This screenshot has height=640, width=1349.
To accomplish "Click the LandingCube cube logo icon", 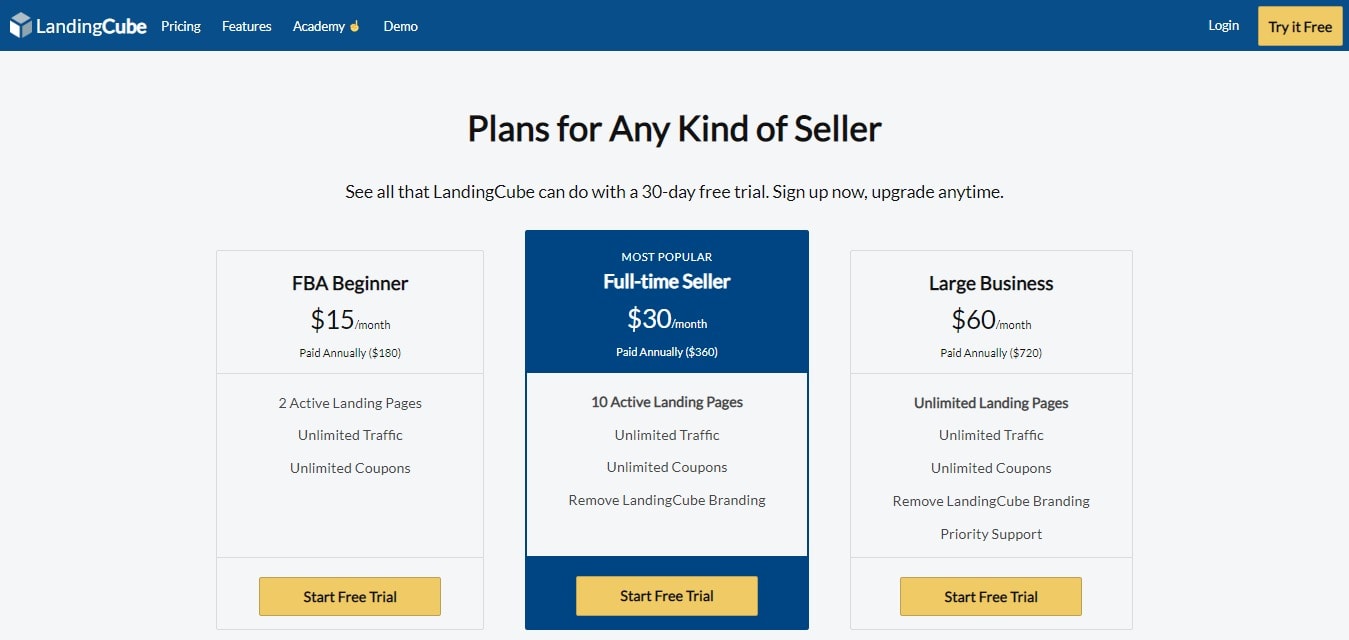I will [x=21, y=26].
